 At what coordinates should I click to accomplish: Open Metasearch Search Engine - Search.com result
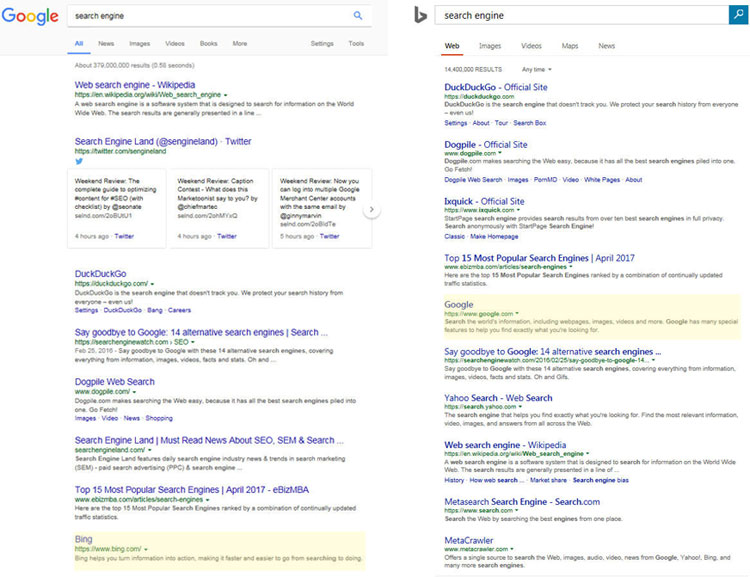coord(522,501)
